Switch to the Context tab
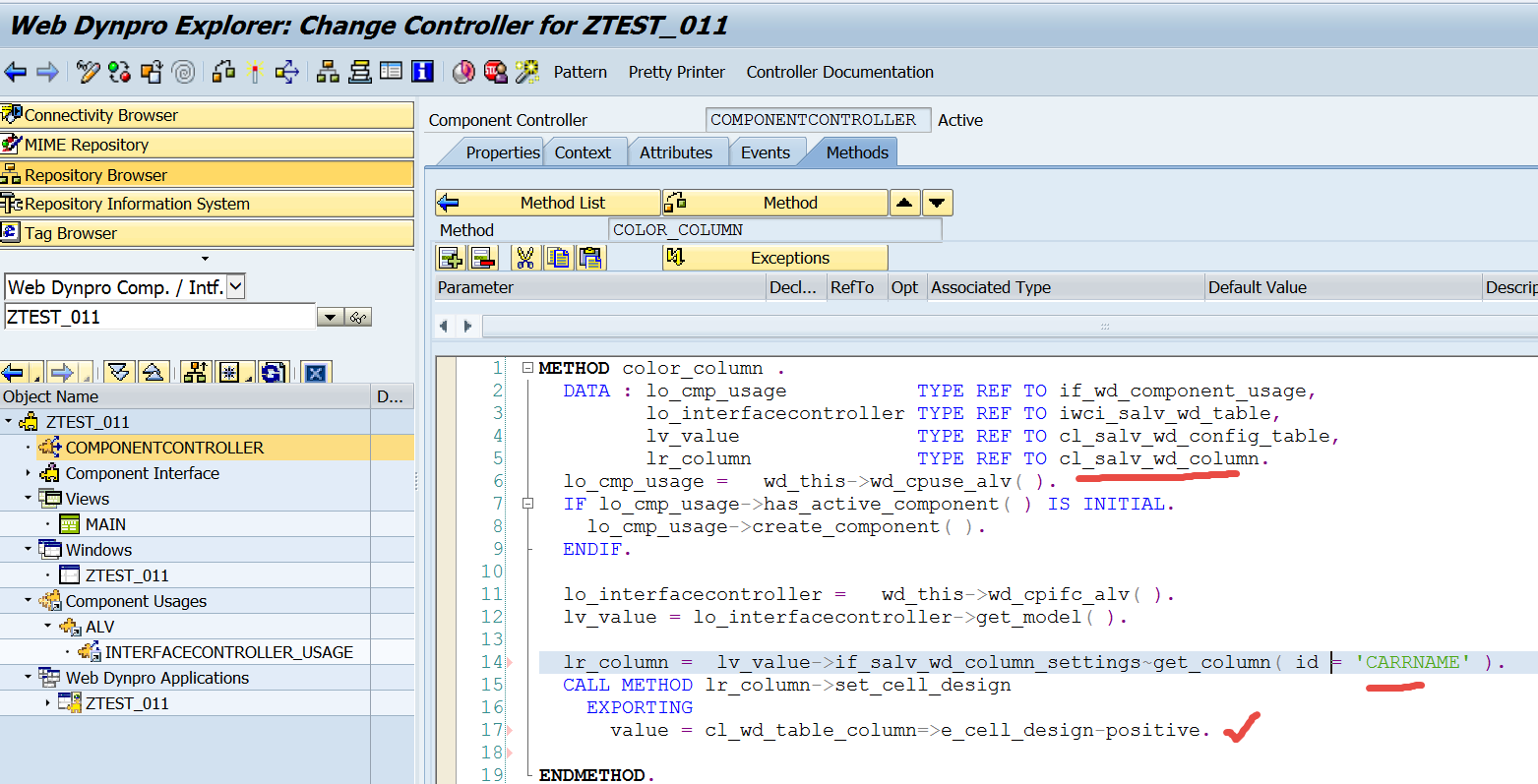 coord(584,151)
